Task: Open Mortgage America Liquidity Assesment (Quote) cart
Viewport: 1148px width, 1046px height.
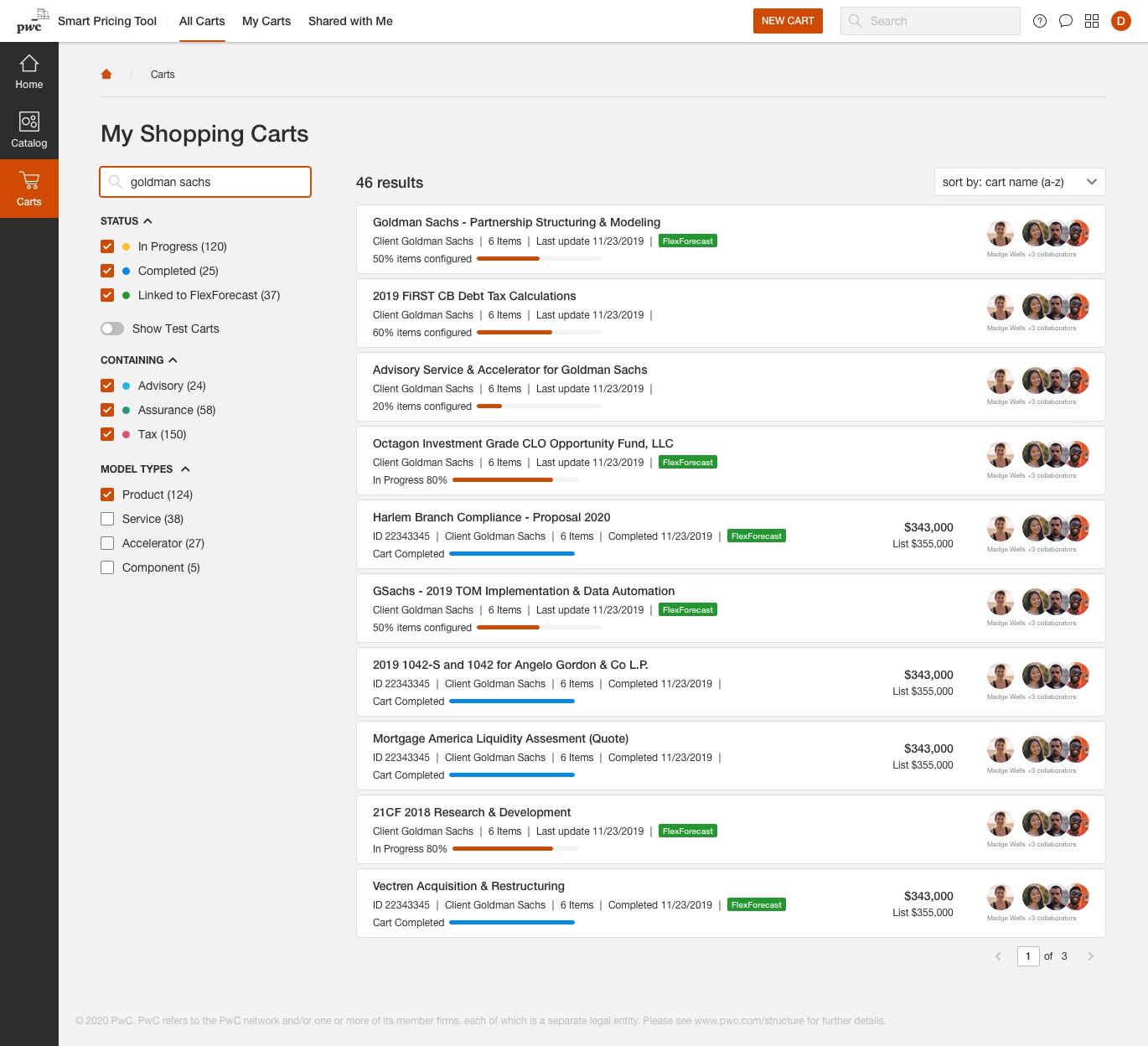Action: pyautogui.click(x=500, y=738)
